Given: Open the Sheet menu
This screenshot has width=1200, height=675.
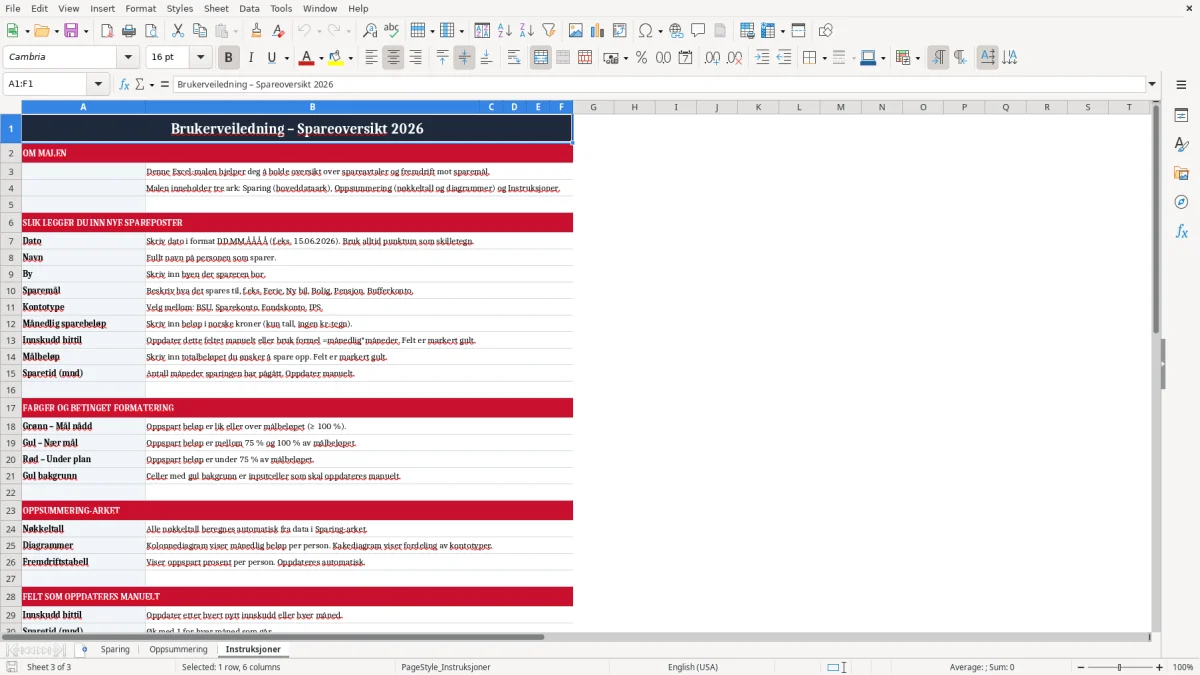Looking at the screenshot, I should coord(216,8).
